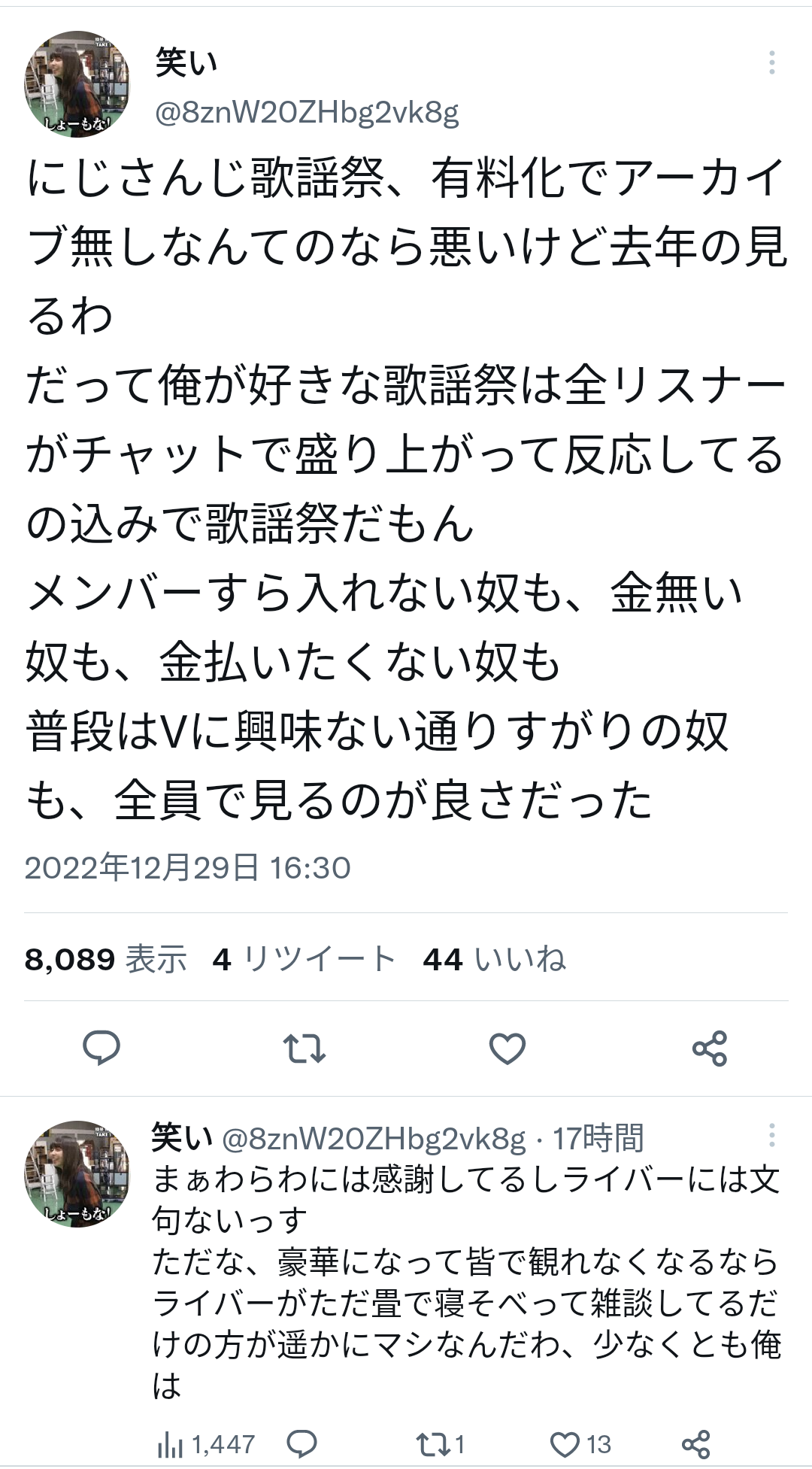
Task: Like the main tweet with heart icon
Action: coord(507,1048)
